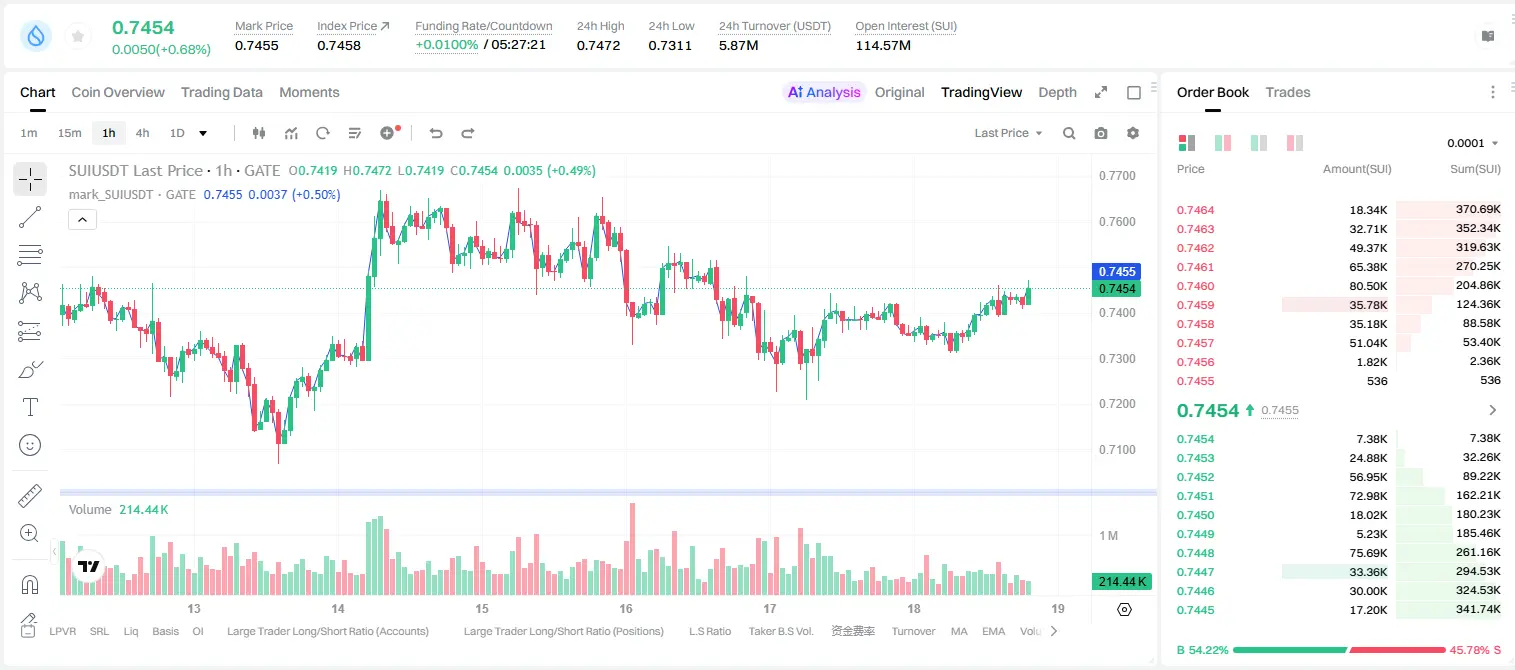Click the undo arrow in chart toolbar
Image resolution: width=1515 pixels, height=670 pixels.
(436, 133)
